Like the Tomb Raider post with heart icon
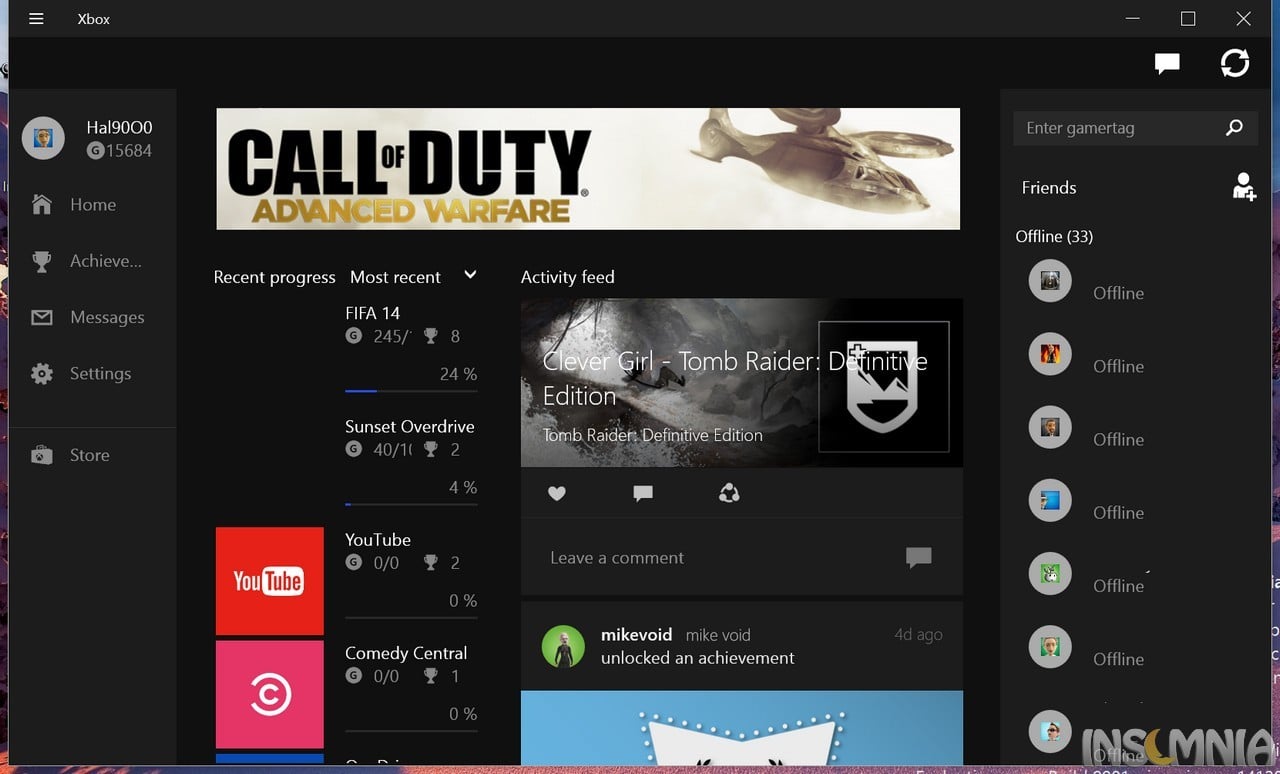This screenshot has width=1280, height=774. click(557, 493)
